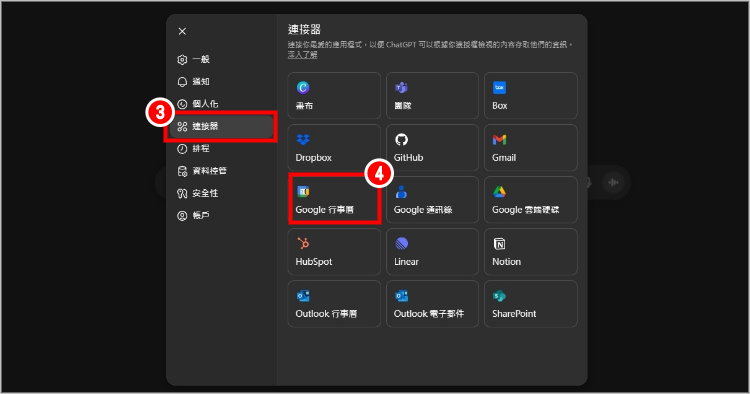Open the HubSpot connector
The image size is (750, 394).
(x=334, y=252)
